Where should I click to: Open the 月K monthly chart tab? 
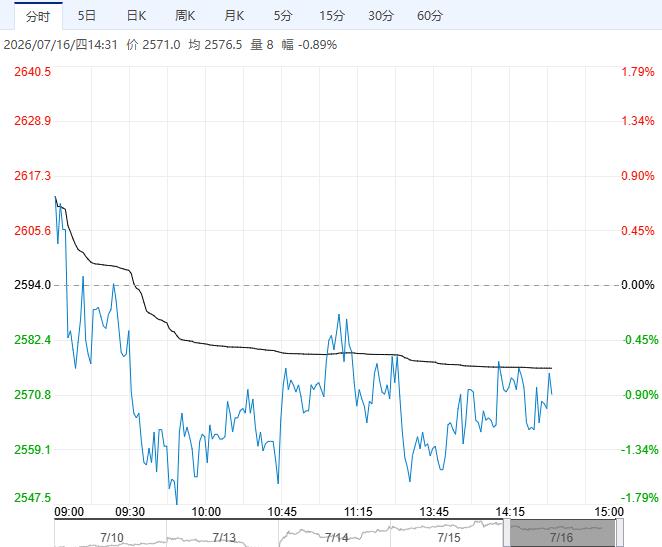[234, 16]
